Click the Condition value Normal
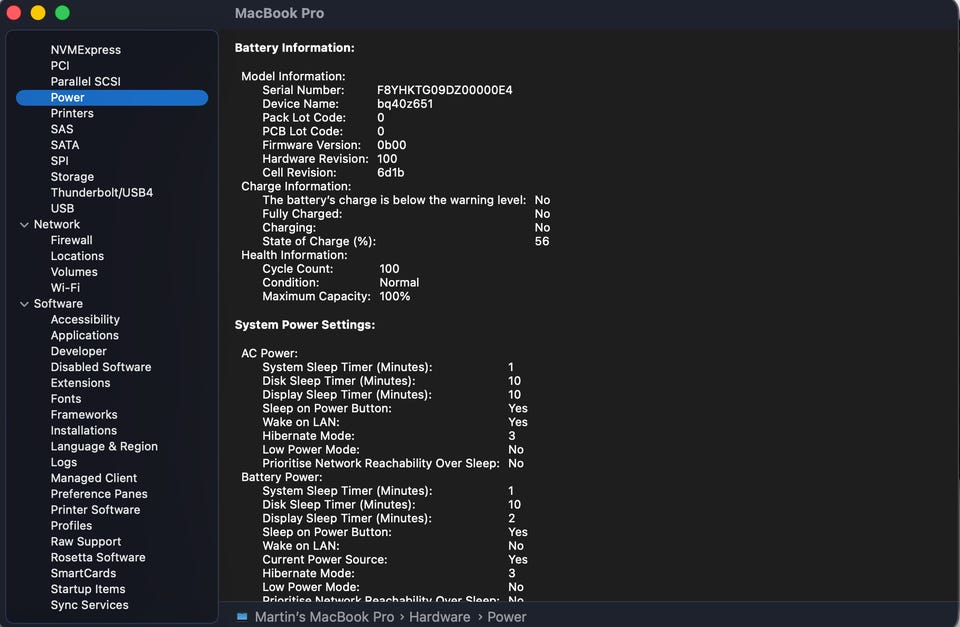Screen dimensions: 960x627 click(399, 283)
